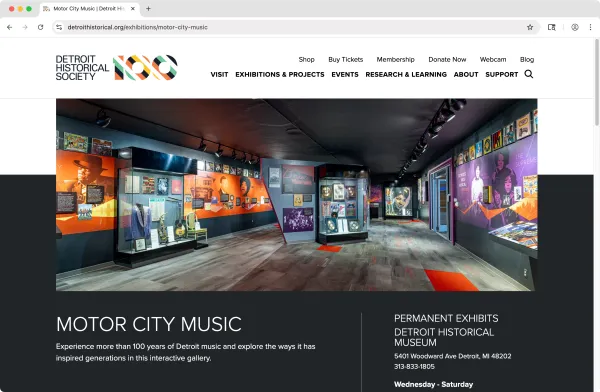Click the address bar URL field
Image resolution: width=600 pixels, height=392 pixels.
[295, 27]
